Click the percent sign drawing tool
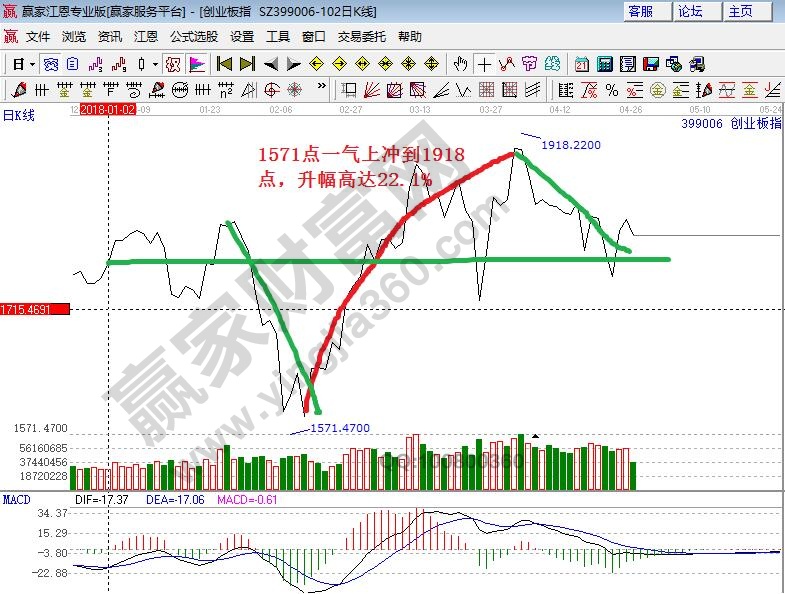The width and height of the screenshot is (785, 594). coord(610,90)
